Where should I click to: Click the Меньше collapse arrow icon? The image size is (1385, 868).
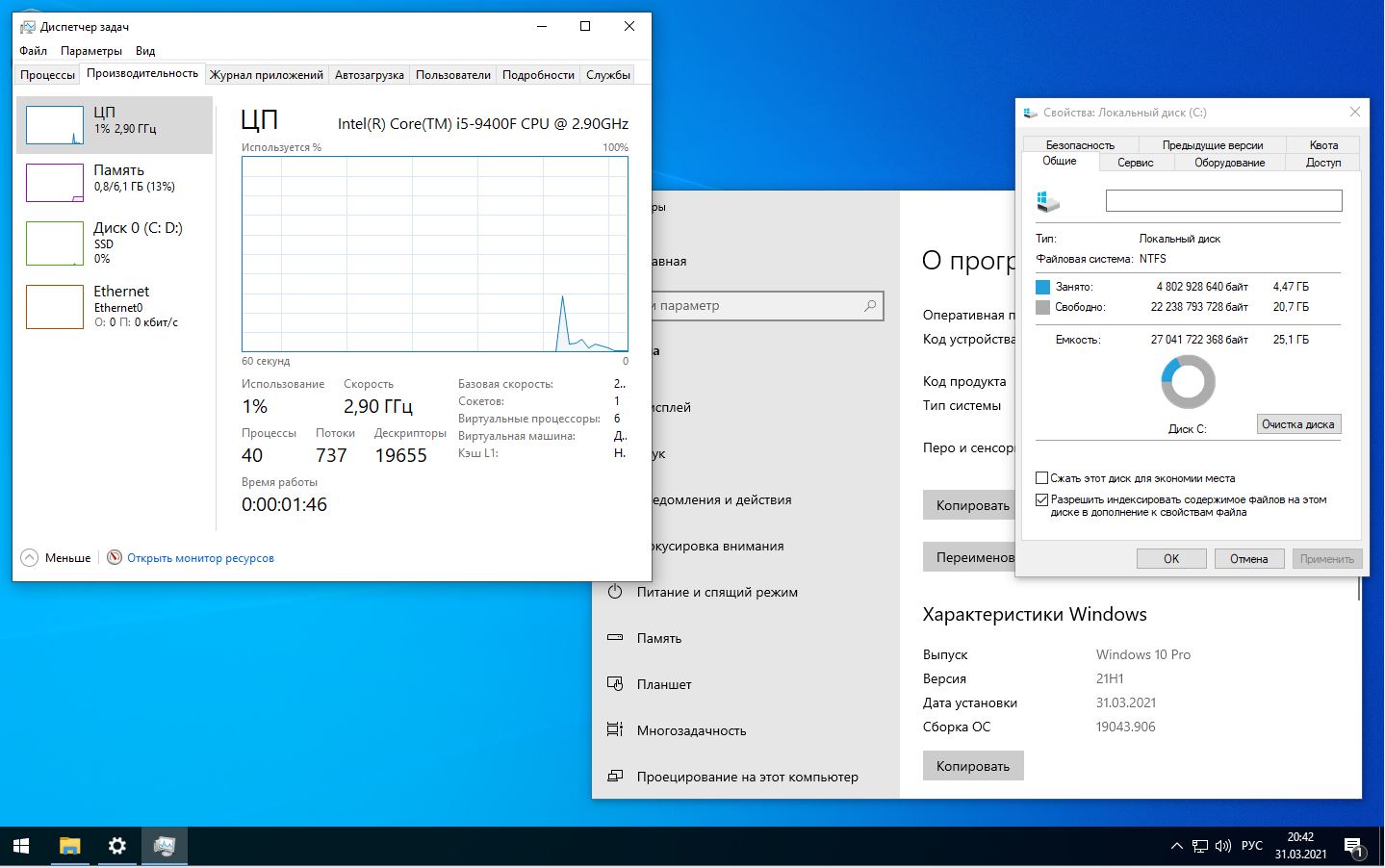point(30,557)
